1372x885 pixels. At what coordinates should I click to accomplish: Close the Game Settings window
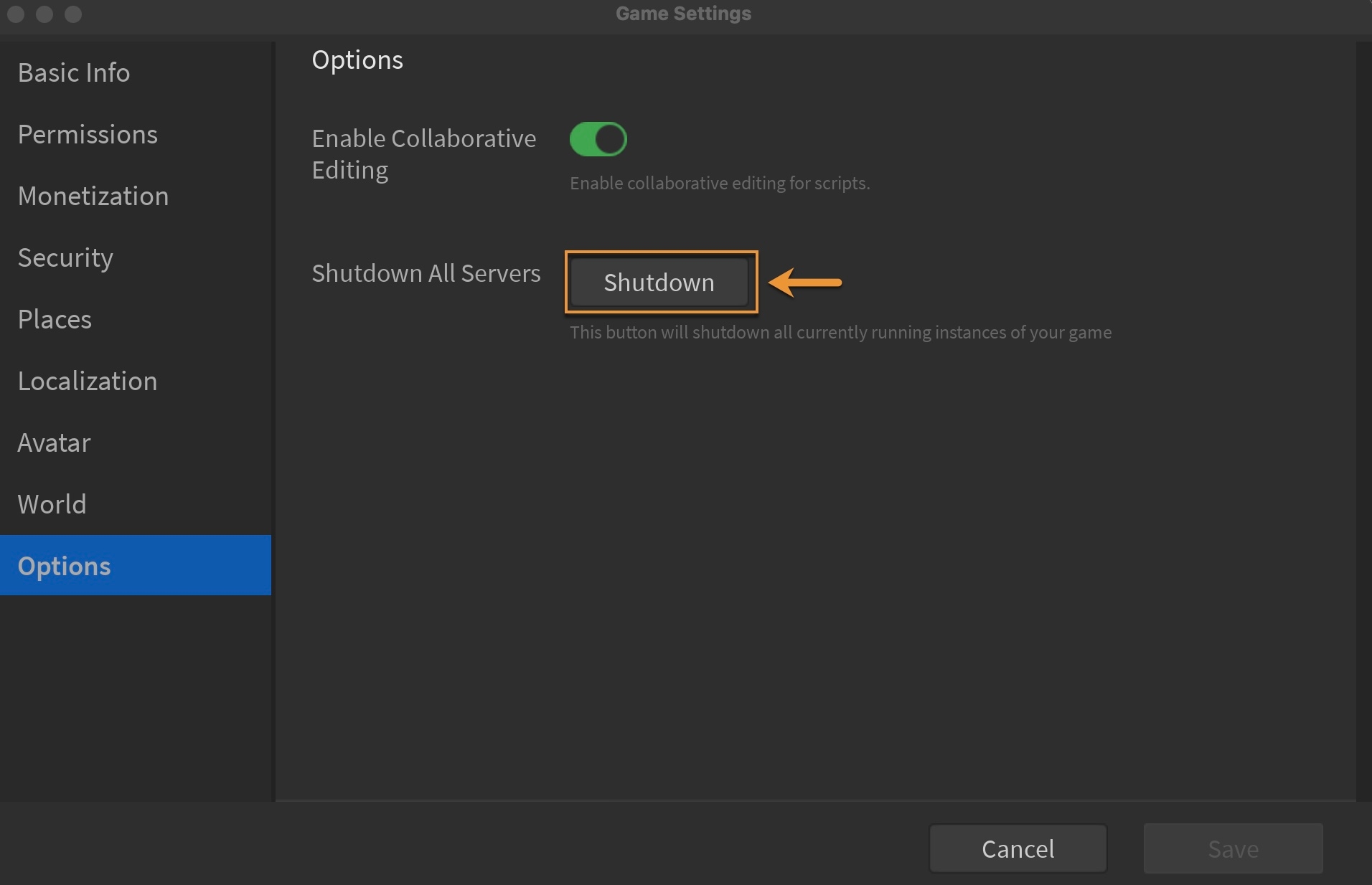click(x=16, y=14)
